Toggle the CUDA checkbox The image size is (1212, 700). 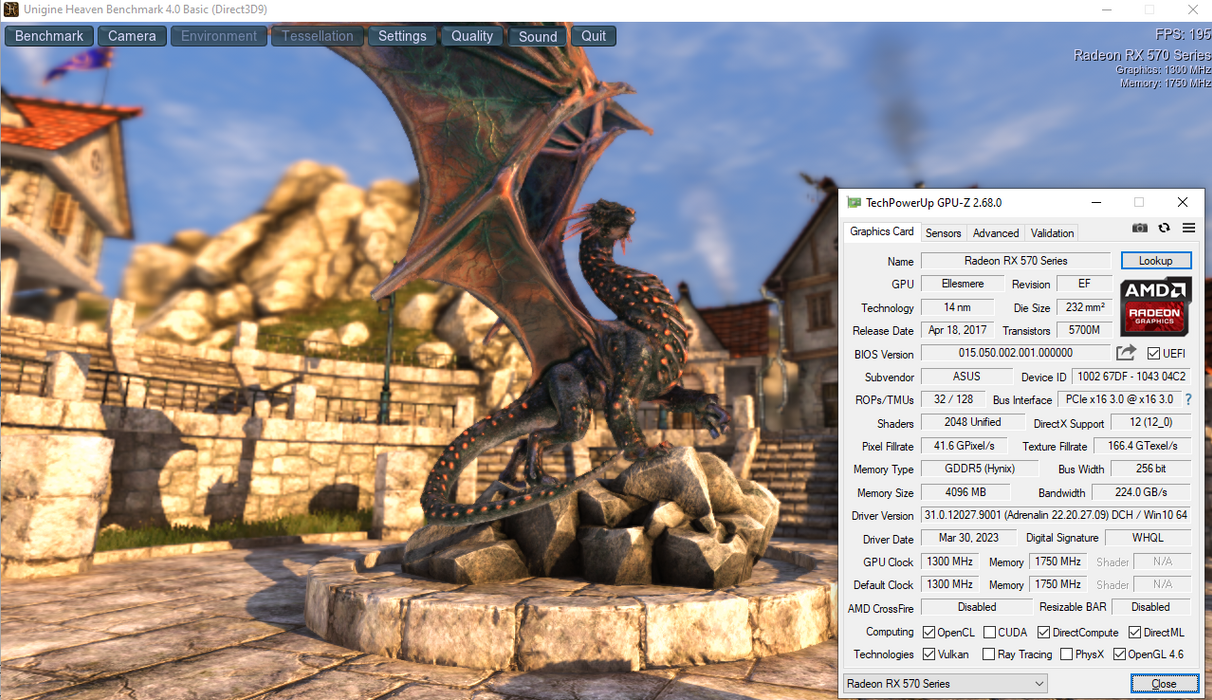989,632
